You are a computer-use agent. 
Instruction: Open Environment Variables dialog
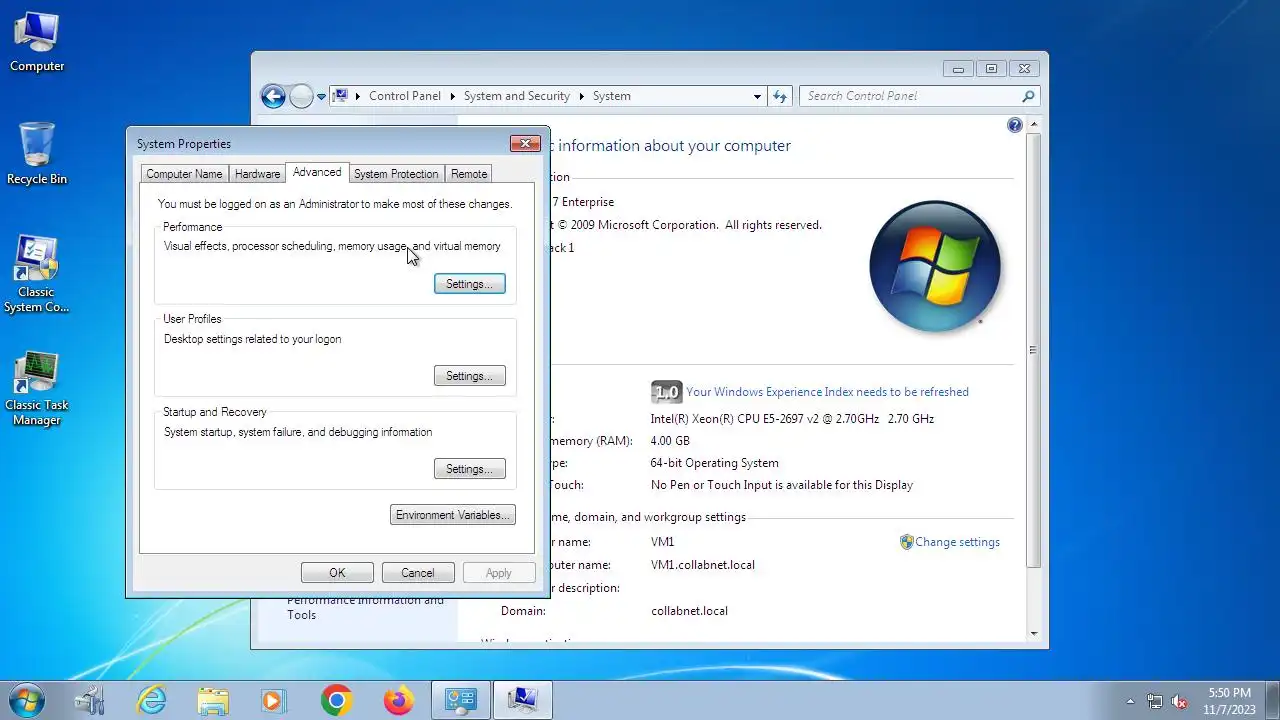click(453, 515)
